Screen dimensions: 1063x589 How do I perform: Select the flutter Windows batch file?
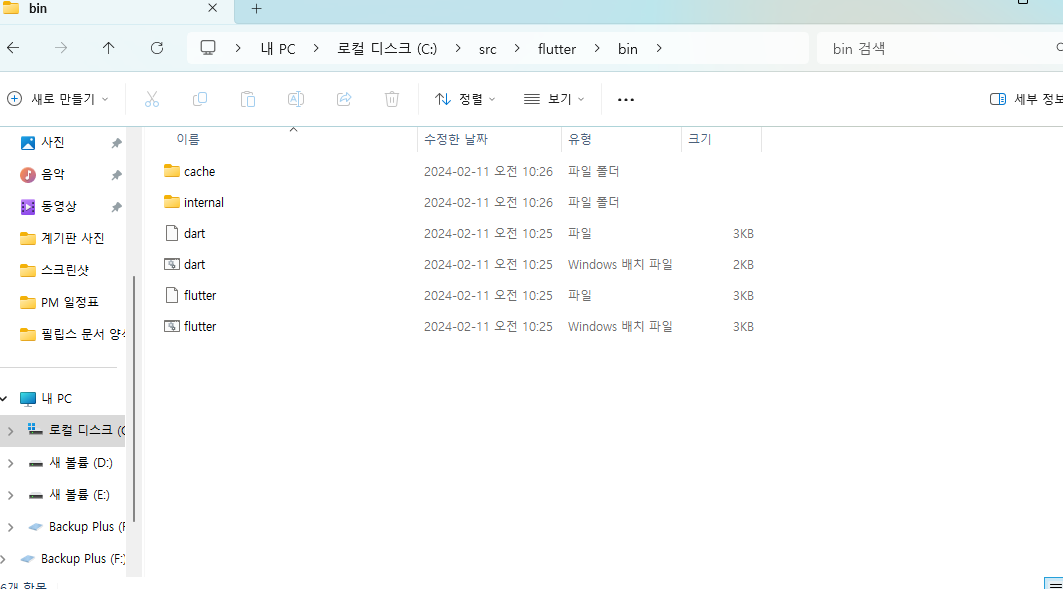coord(199,327)
